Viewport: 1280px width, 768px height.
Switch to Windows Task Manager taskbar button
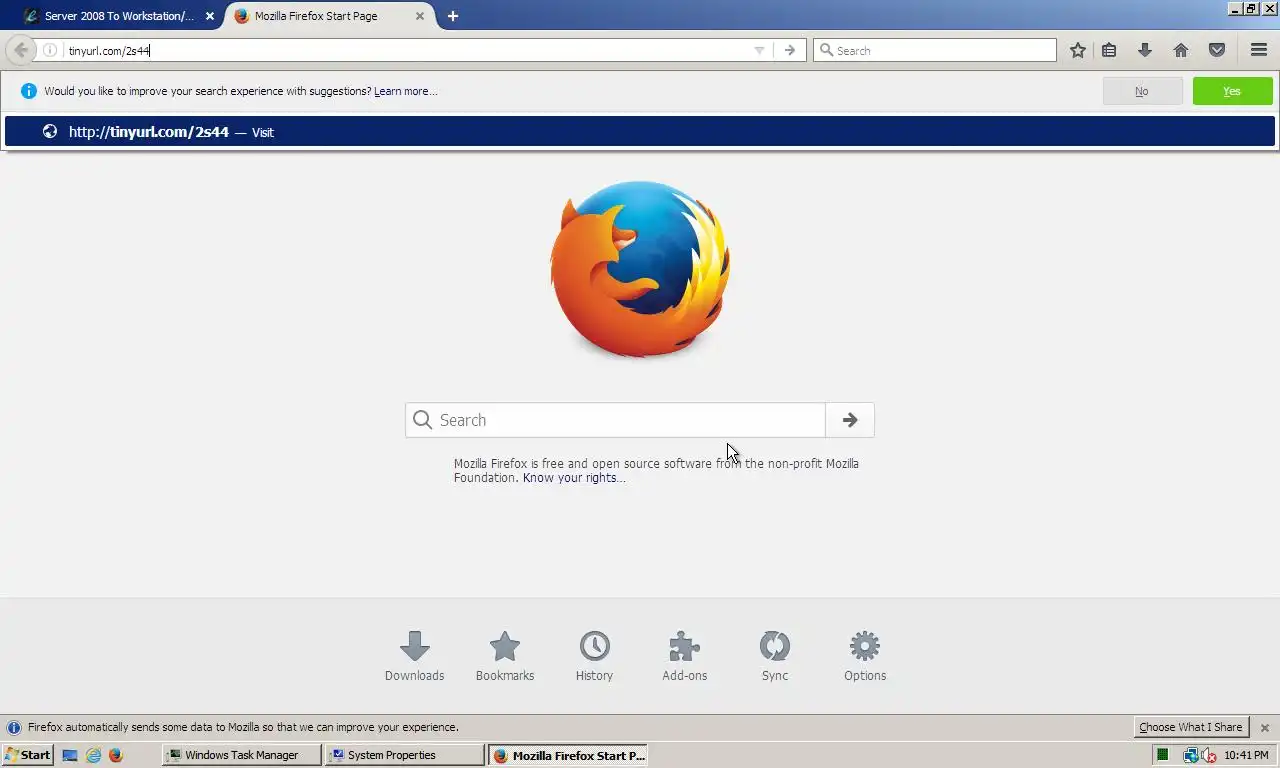tap(242, 755)
